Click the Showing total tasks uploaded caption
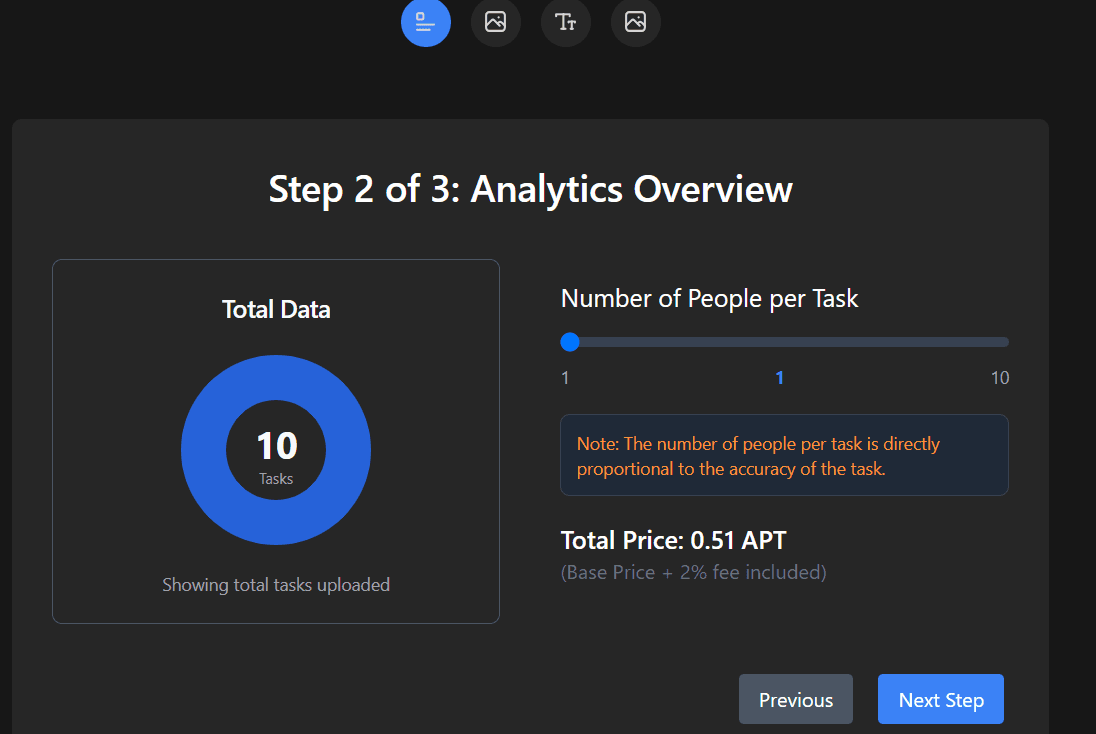Image resolution: width=1096 pixels, height=734 pixels. click(x=276, y=585)
